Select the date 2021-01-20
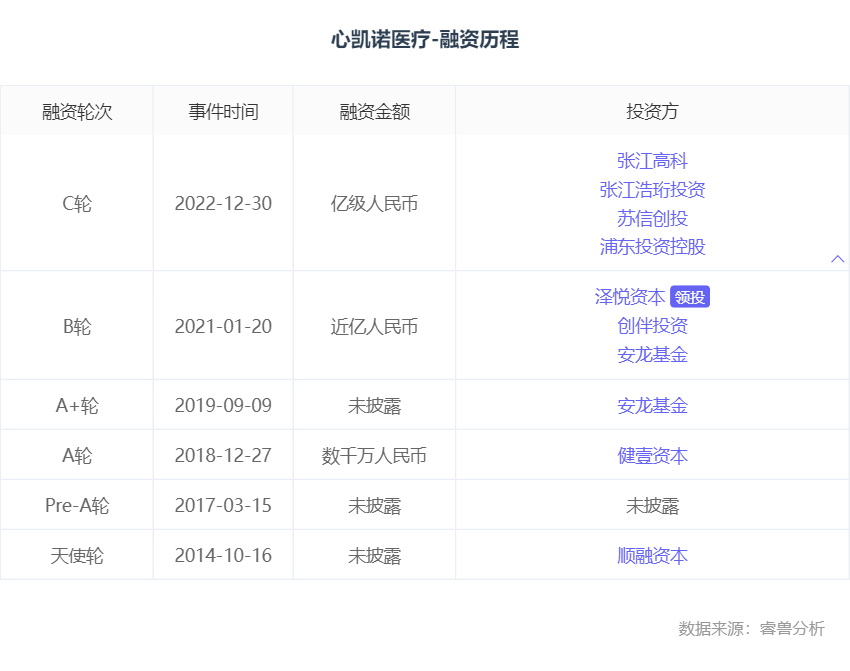This screenshot has height=671, width=850. coord(223,327)
